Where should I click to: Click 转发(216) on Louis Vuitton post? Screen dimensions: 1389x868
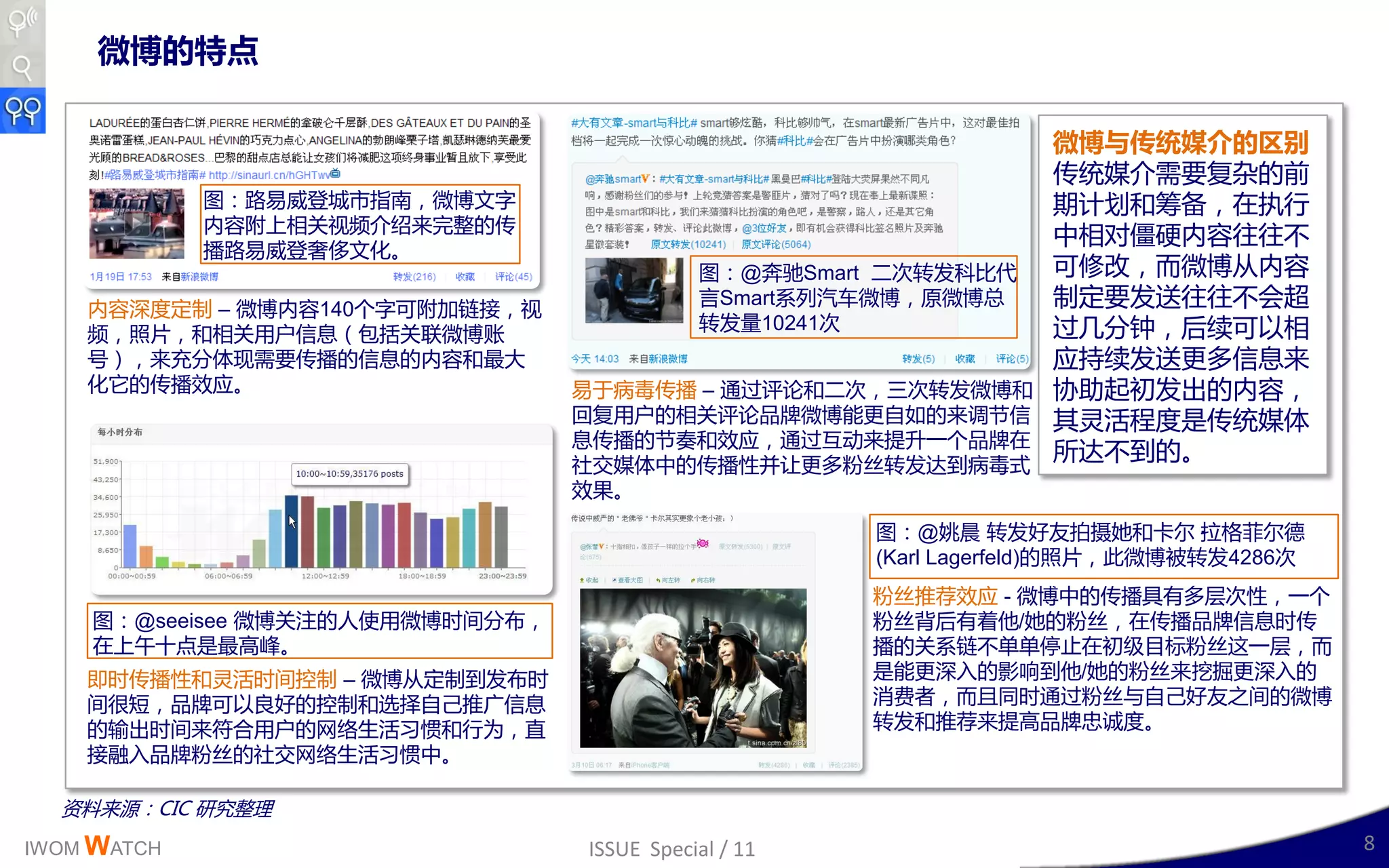pyautogui.click(x=414, y=277)
